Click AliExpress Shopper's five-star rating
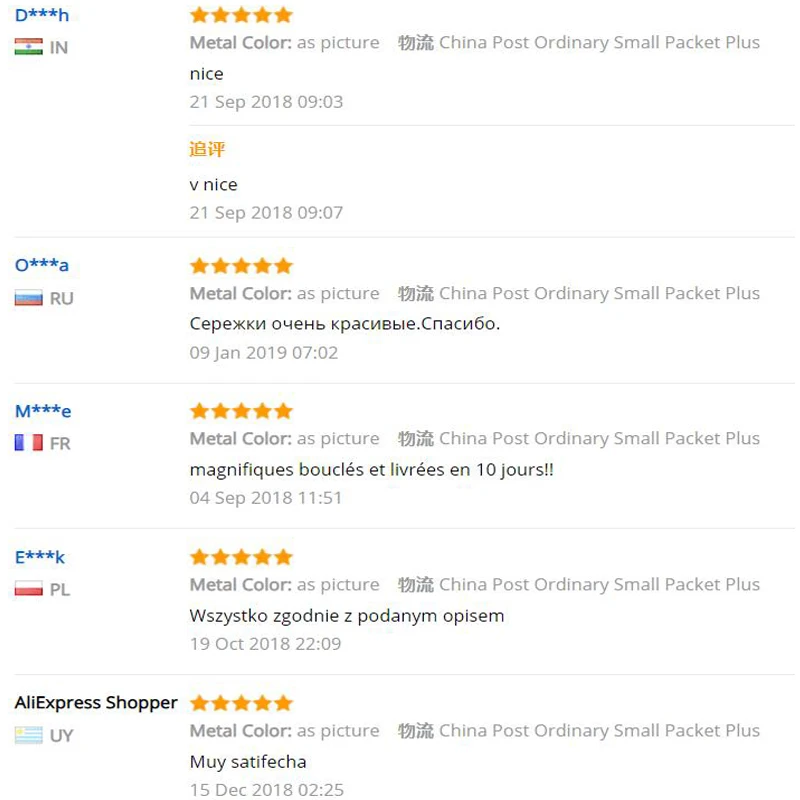 coord(241,703)
